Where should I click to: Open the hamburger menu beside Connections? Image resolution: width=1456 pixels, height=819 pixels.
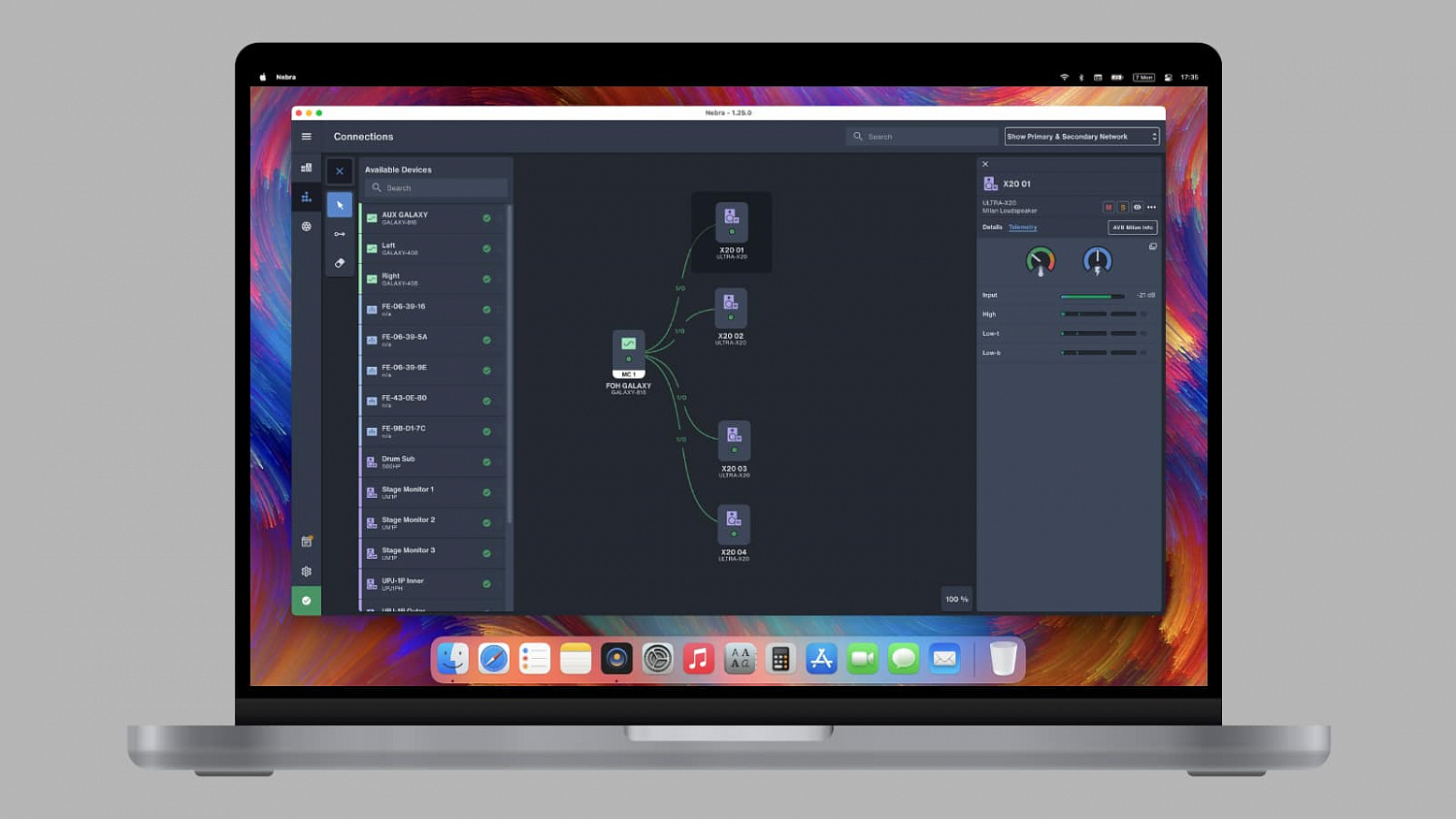306,137
